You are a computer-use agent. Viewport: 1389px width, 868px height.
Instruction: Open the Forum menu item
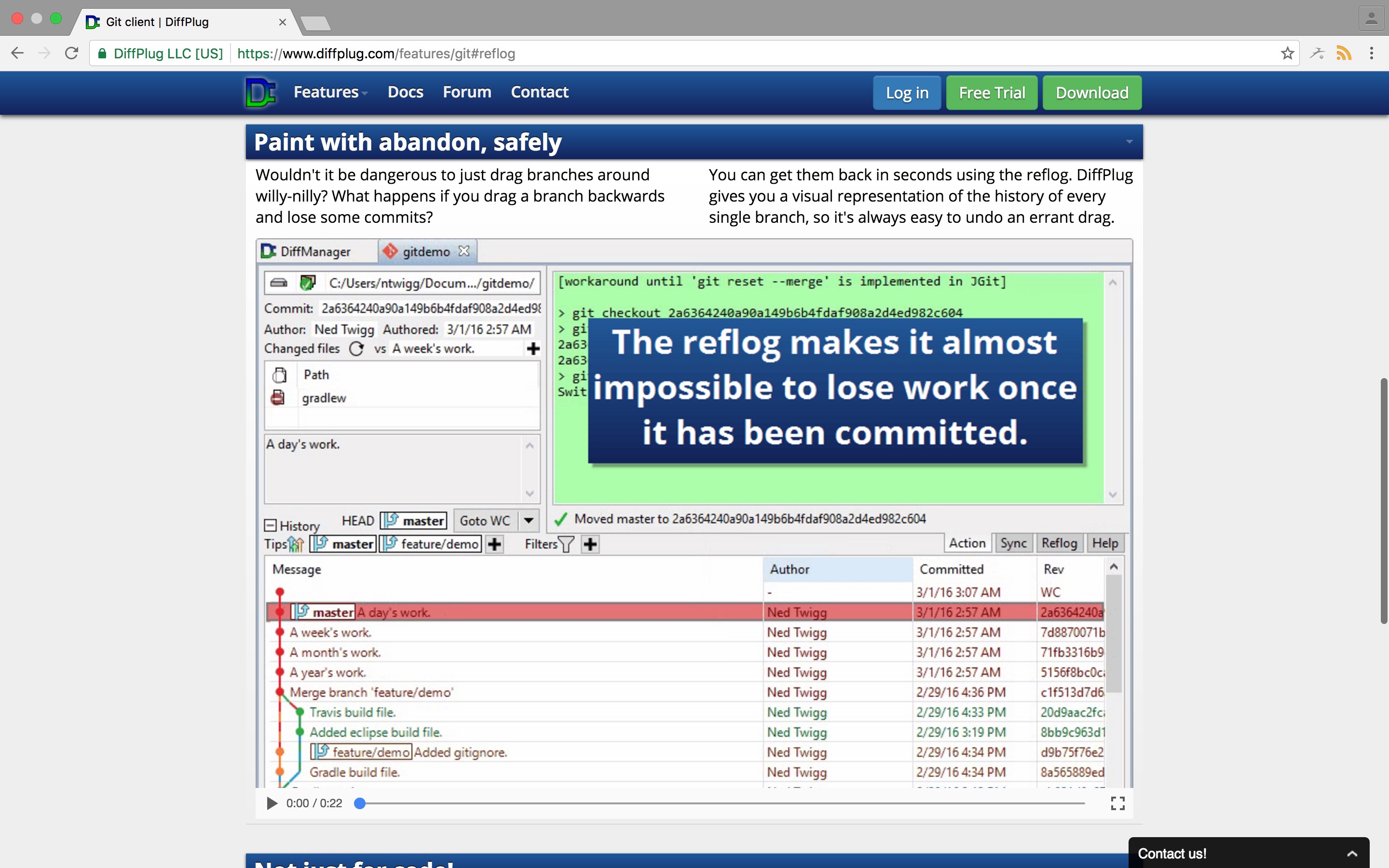[x=467, y=92]
